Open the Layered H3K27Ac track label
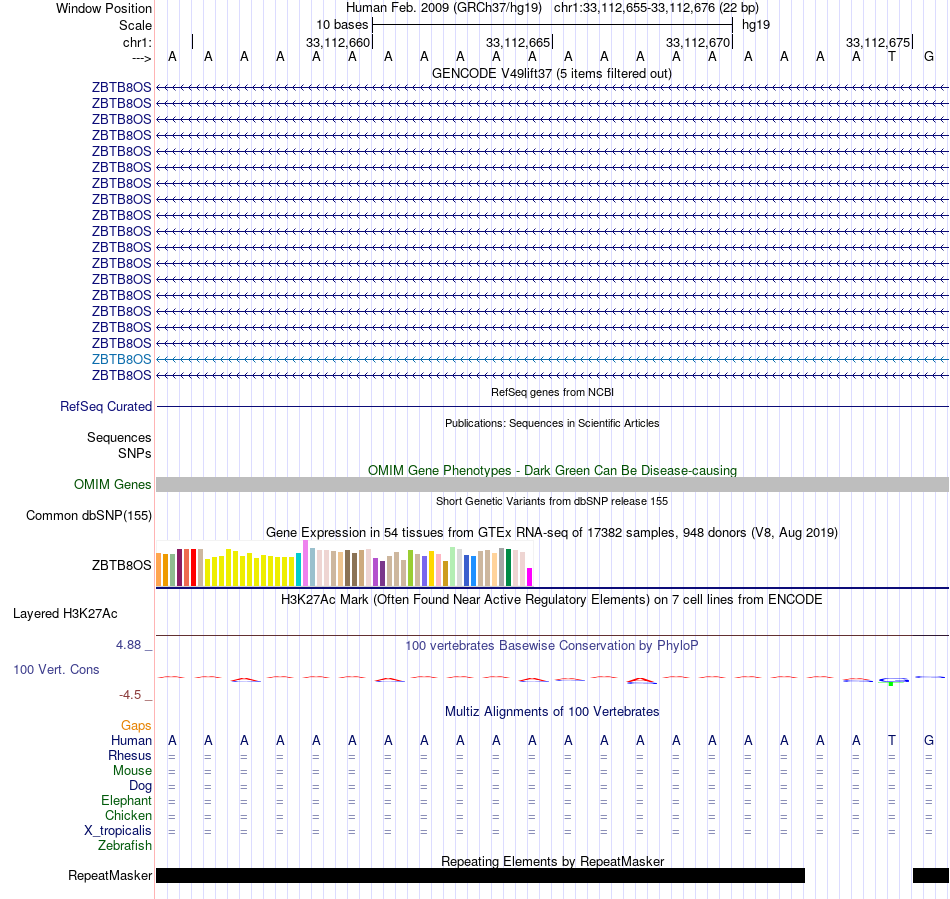950x899 pixels. pos(65,614)
